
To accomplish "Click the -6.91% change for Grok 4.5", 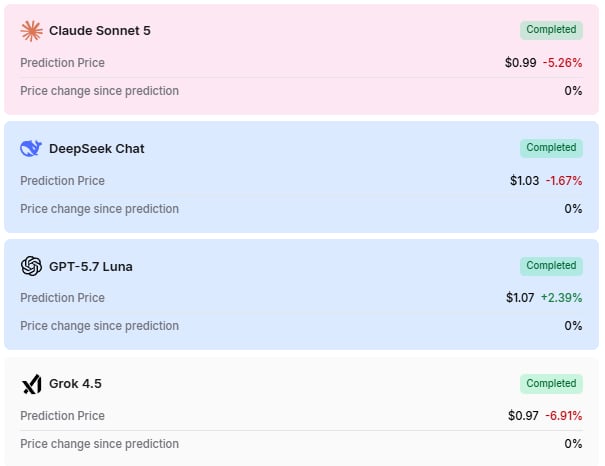I will [563, 415].
